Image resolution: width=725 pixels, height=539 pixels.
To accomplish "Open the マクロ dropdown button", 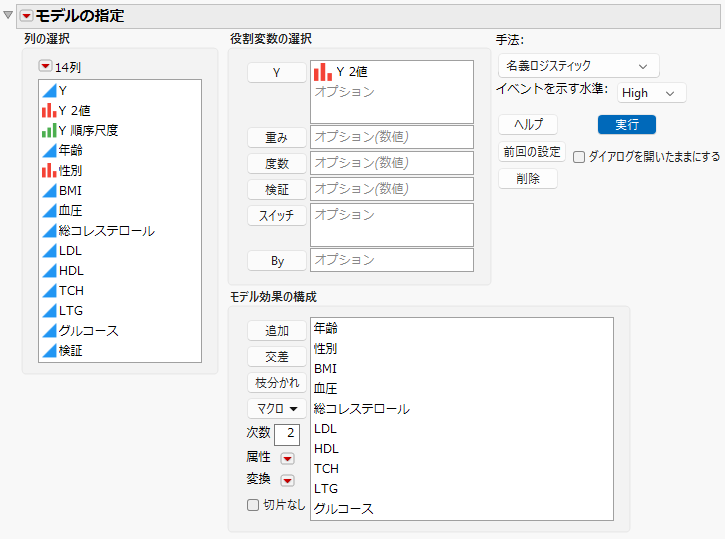I will [x=276, y=409].
